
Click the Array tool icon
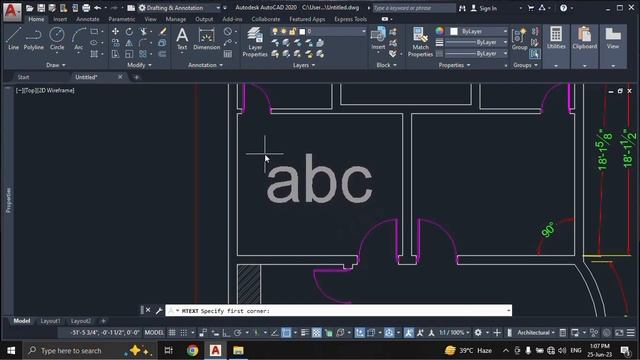(143, 54)
